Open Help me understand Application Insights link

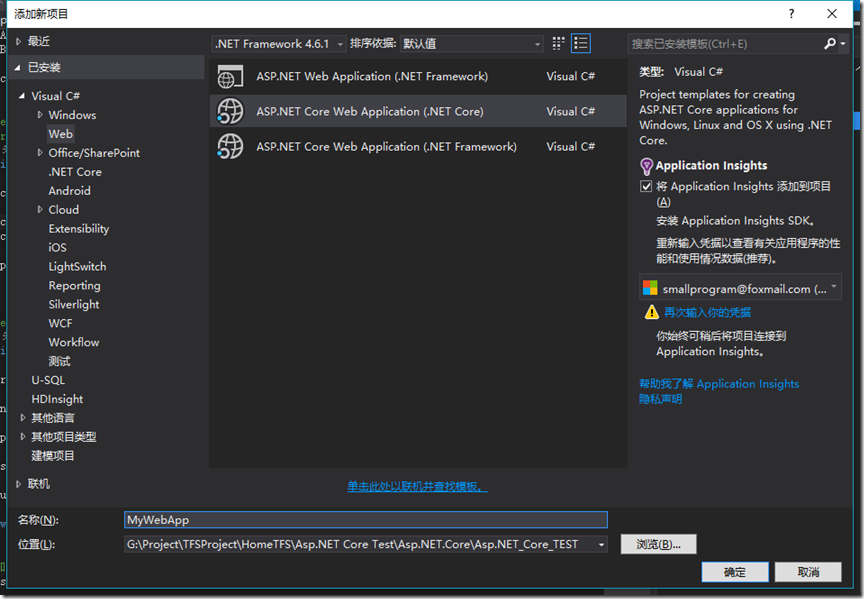tap(719, 384)
